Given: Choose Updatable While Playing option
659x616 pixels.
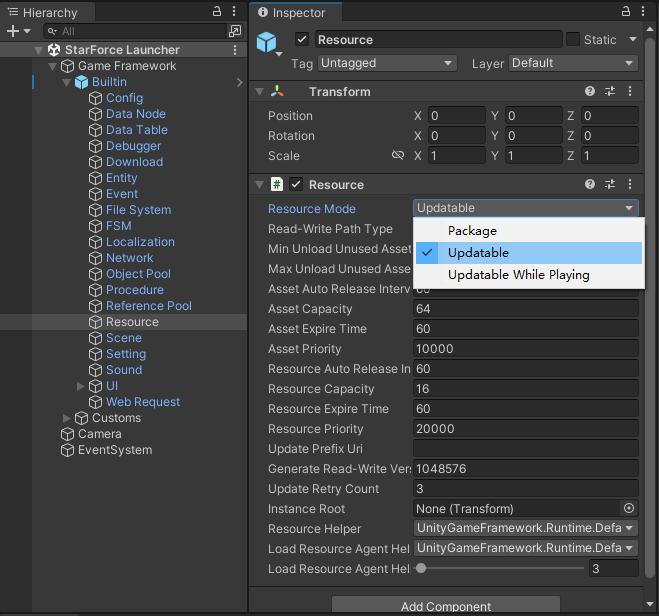Looking at the screenshot, I should click(518, 275).
